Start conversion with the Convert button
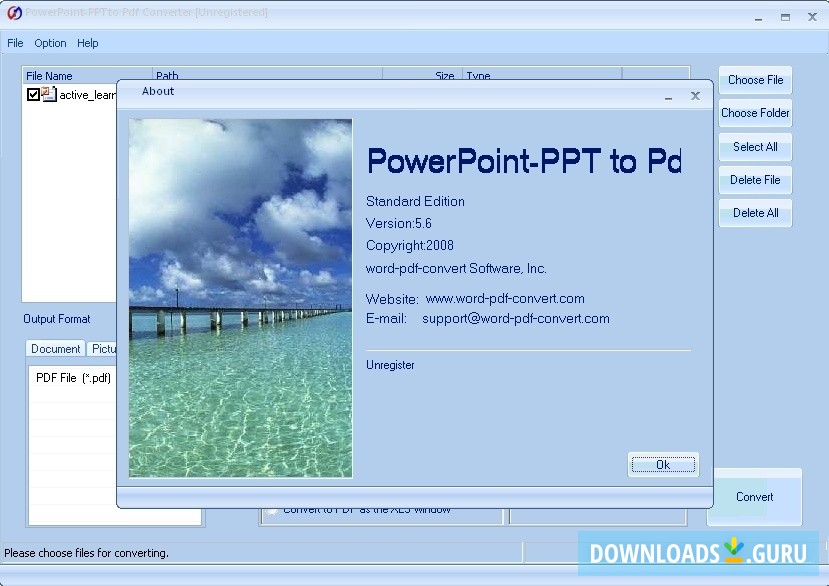829x586 pixels. point(754,497)
